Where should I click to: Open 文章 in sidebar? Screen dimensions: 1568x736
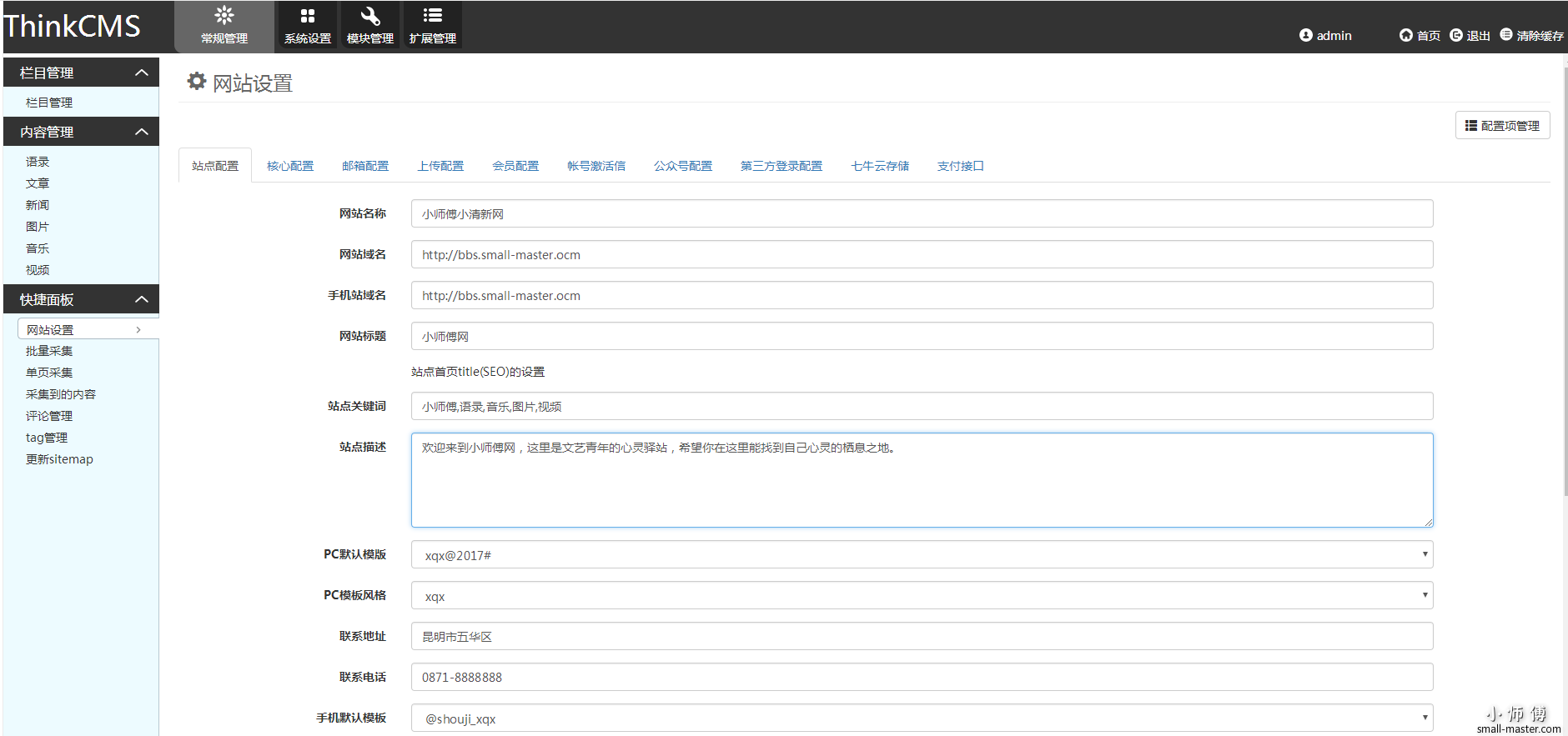38,183
